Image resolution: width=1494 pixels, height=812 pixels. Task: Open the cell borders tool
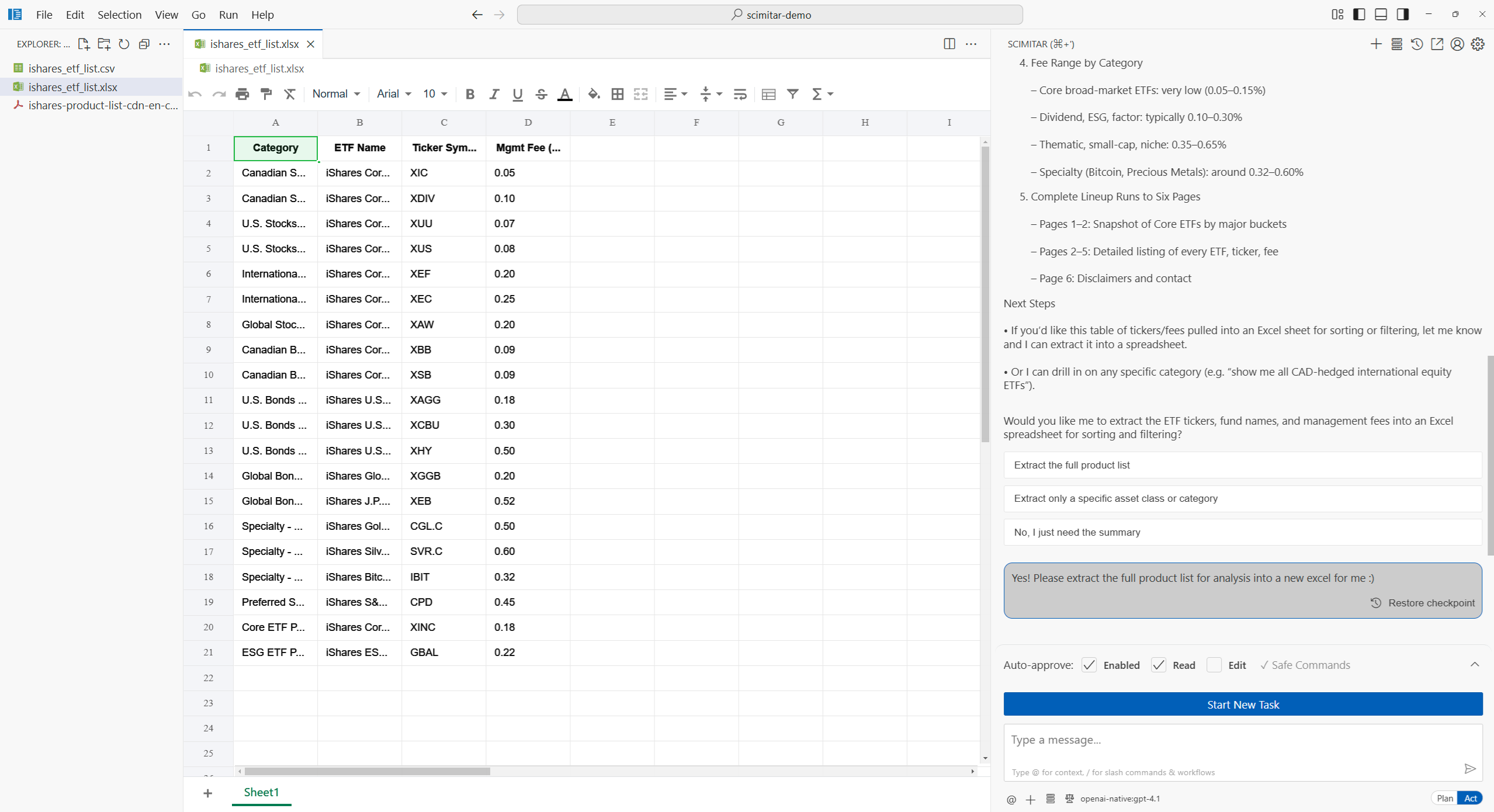pyautogui.click(x=618, y=94)
